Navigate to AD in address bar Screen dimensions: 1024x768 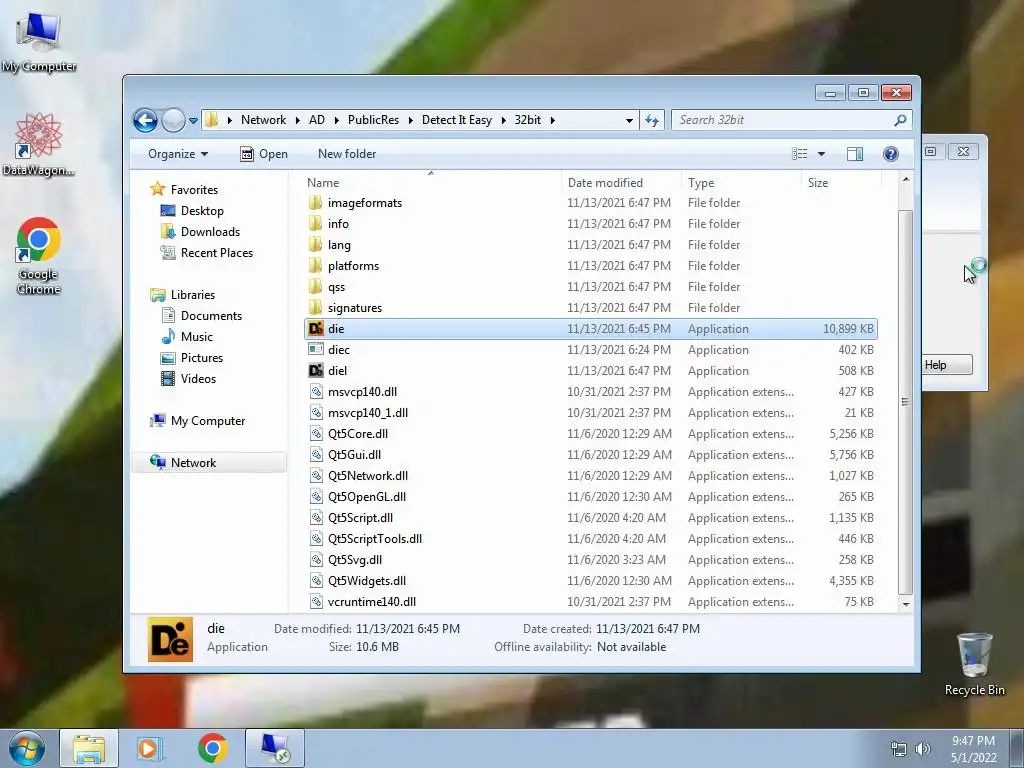317,120
